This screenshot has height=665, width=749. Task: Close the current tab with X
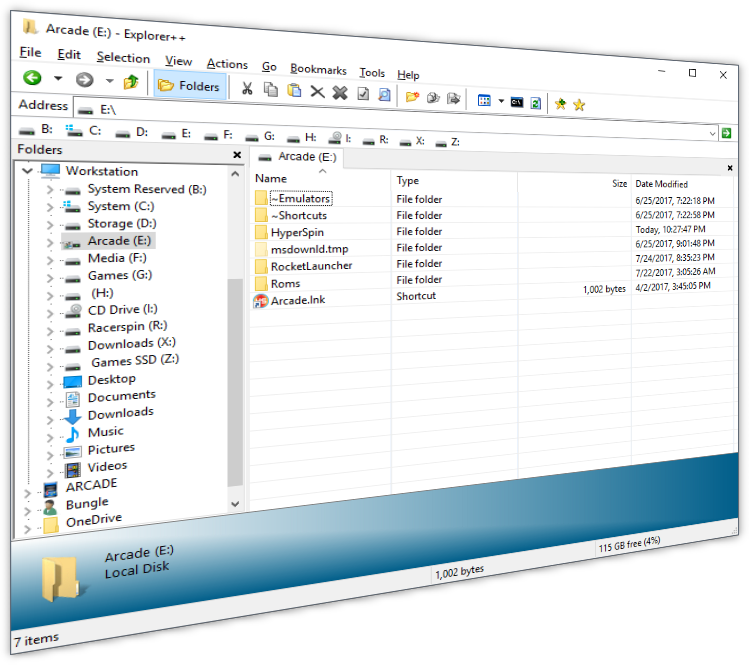click(730, 168)
